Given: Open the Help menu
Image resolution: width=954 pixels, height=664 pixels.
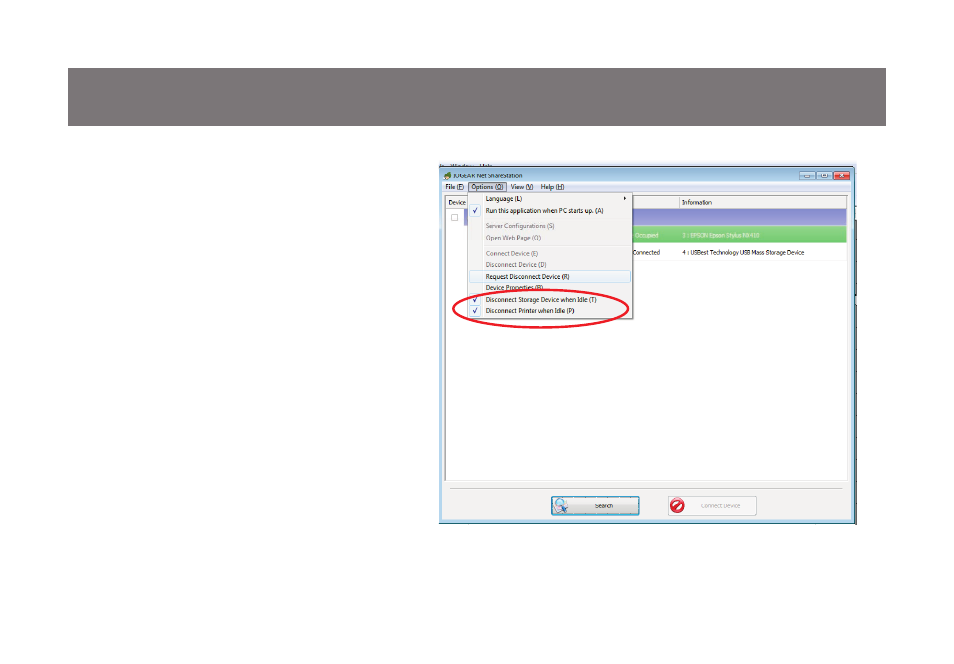Looking at the screenshot, I should tap(552, 187).
